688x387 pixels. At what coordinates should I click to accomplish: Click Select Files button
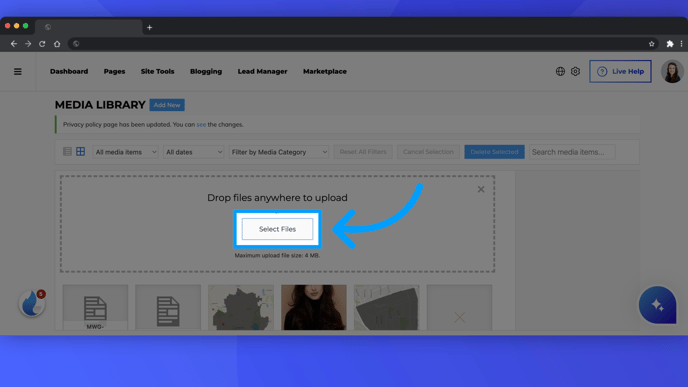point(277,229)
